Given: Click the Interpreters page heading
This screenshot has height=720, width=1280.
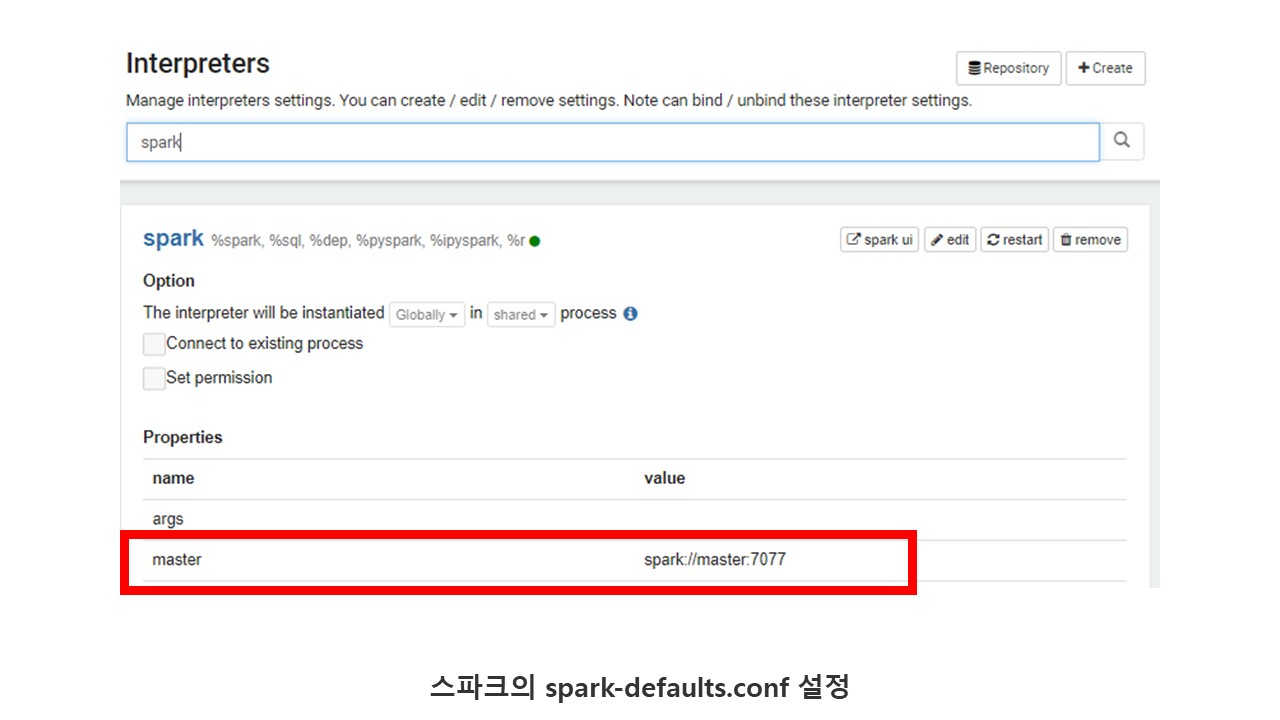Looking at the screenshot, I should (198, 63).
